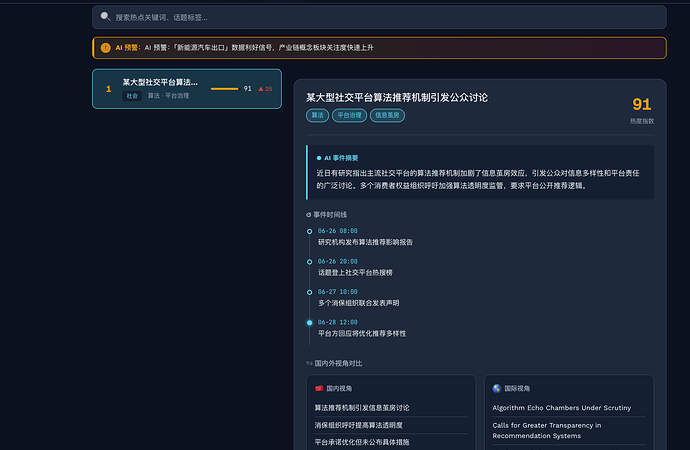Viewport: 690px width, 450px height.
Task: Click 算法 · 平台治理 subtitle in list card
Action: 168,95
